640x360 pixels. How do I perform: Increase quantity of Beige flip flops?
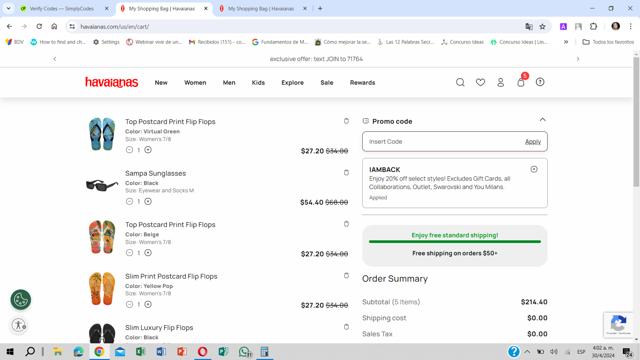(x=148, y=253)
